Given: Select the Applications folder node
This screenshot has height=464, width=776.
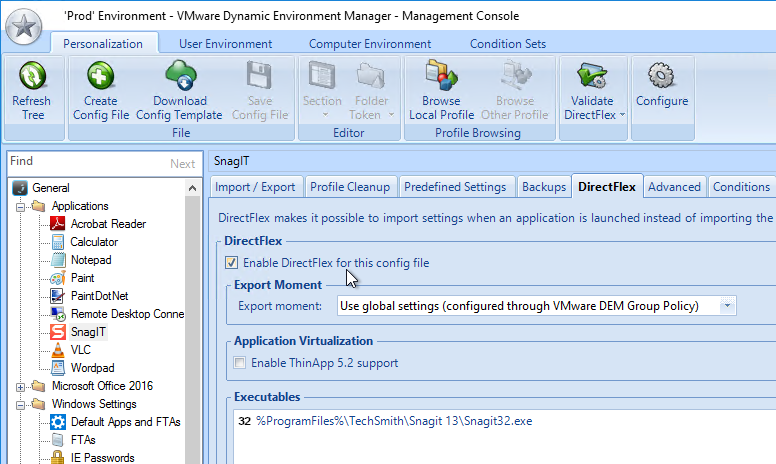Looking at the screenshot, I should (80, 206).
